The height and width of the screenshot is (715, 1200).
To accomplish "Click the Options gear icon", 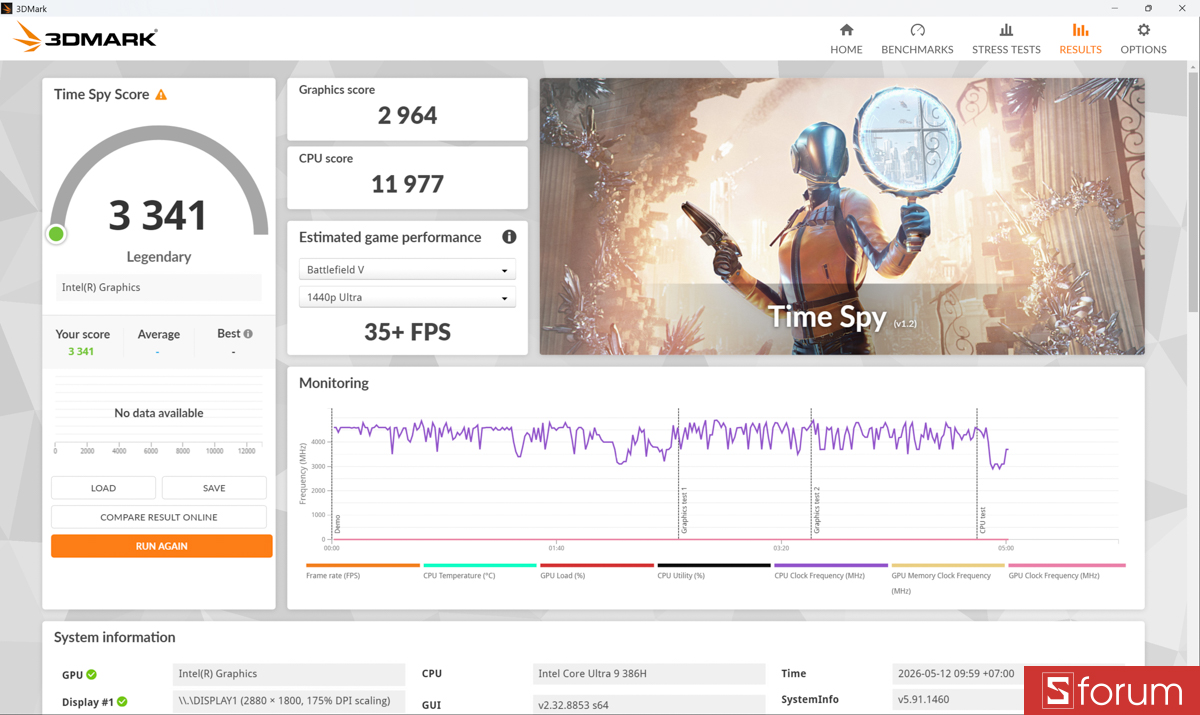I will (x=1143, y=30).
